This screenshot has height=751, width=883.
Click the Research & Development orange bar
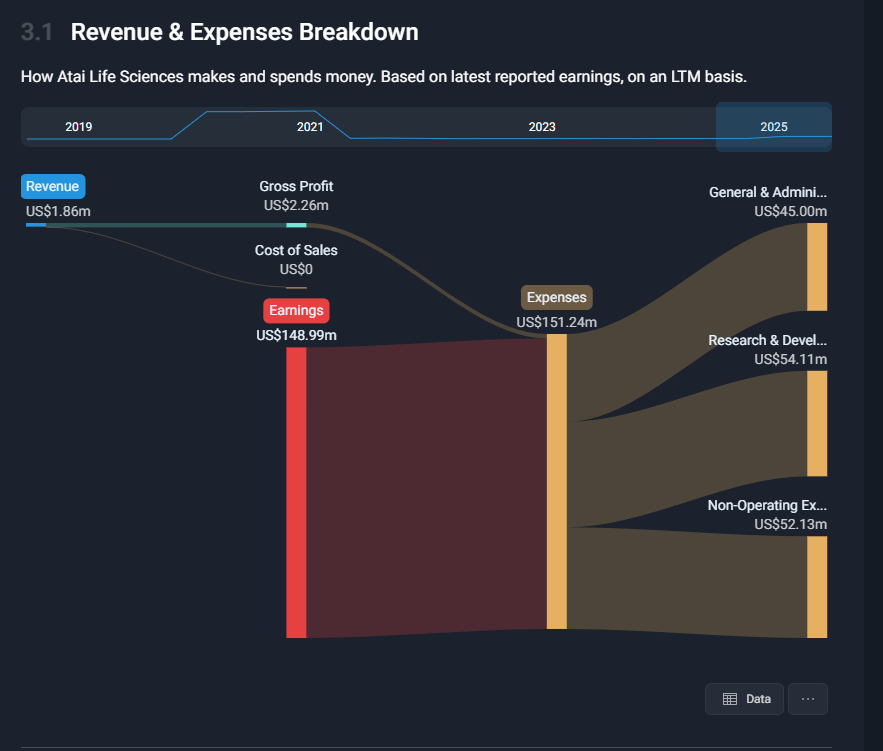817,423
